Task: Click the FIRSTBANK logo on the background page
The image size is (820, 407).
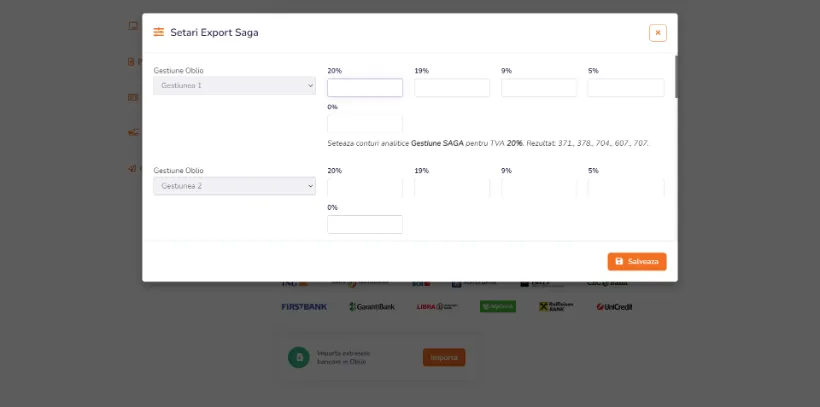Action: pyautogui.click(x=304, y=307)
